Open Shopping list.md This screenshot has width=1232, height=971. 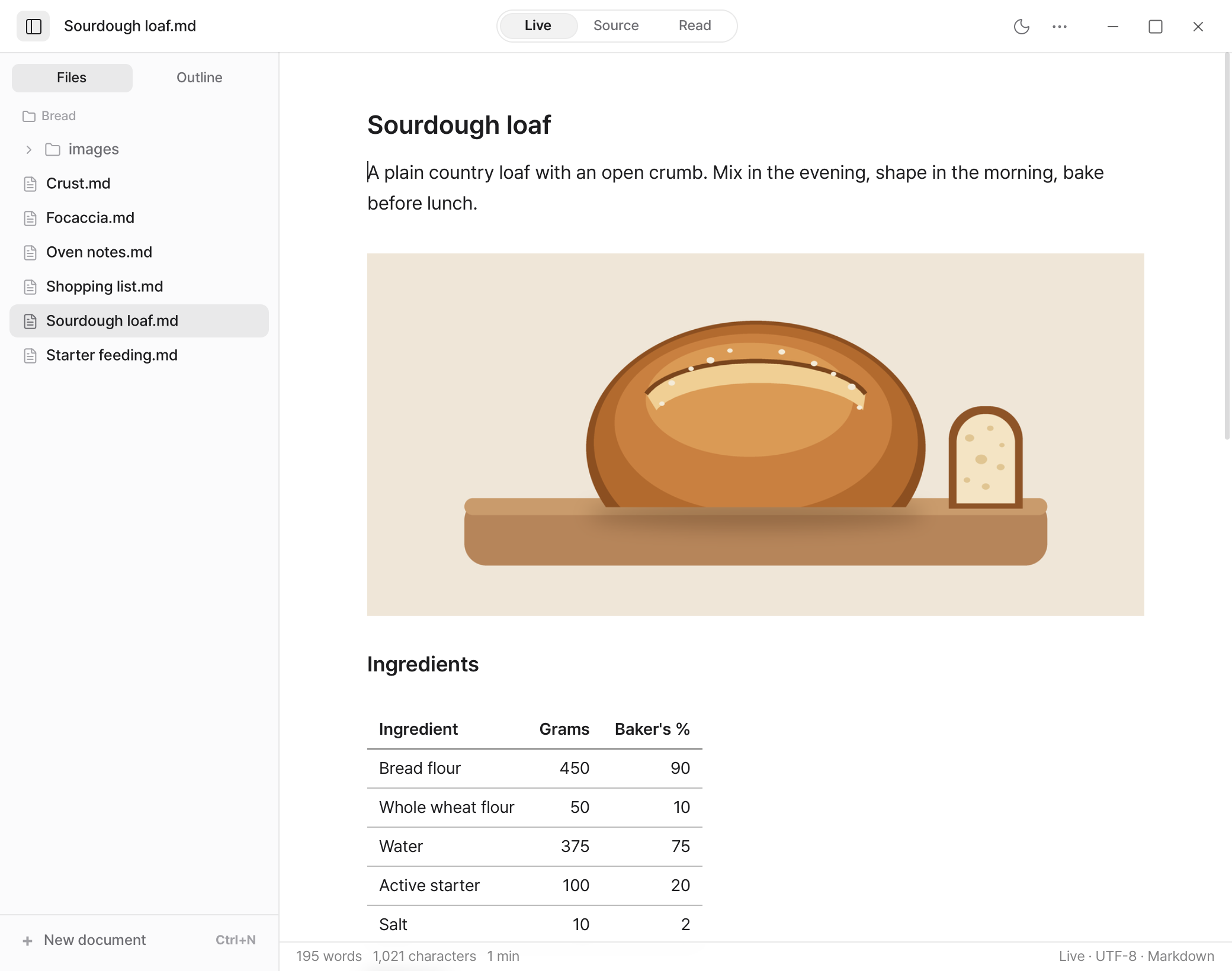coord(139,287)
